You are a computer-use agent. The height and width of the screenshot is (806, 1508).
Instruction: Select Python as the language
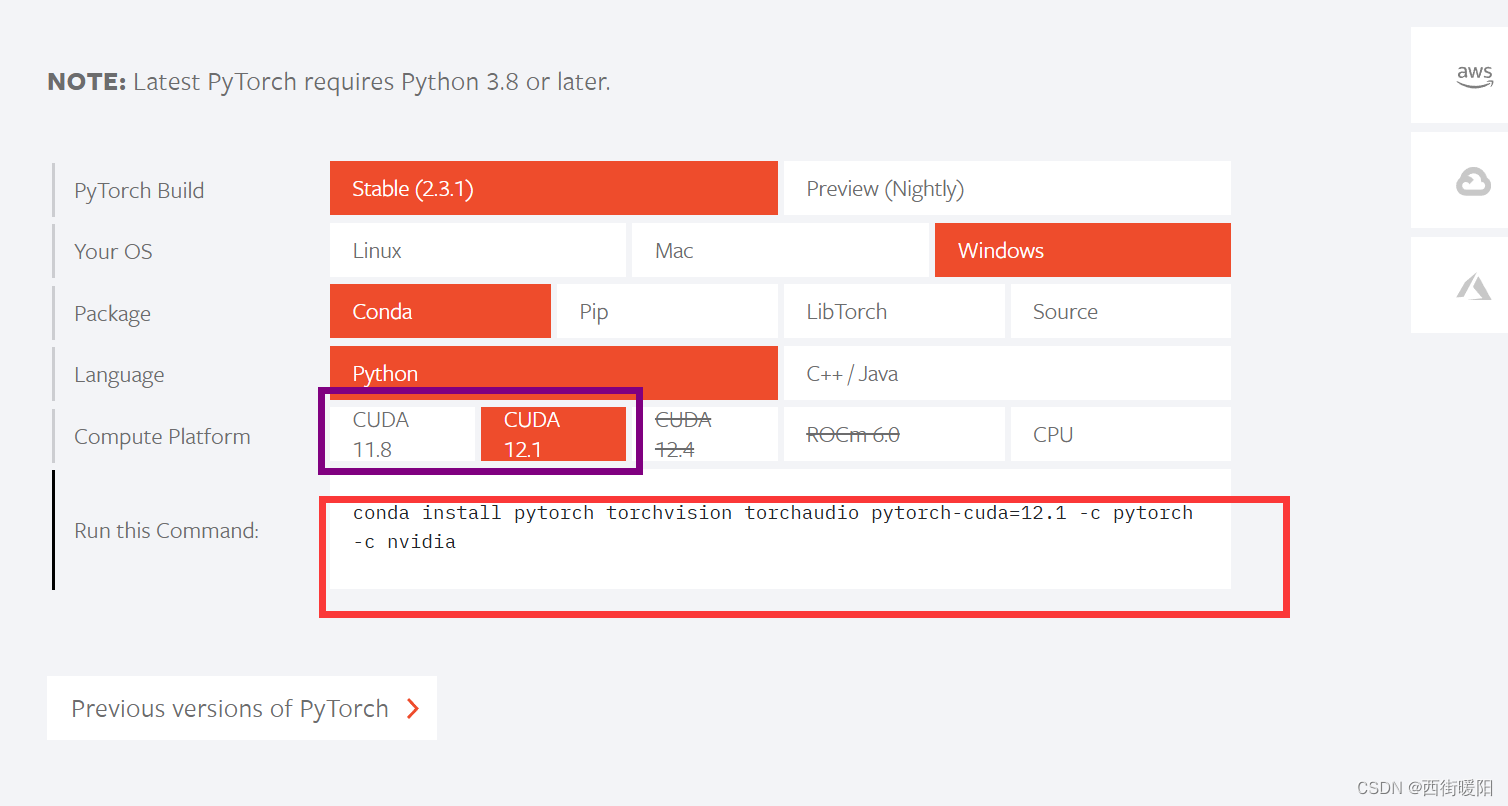[x=554, y=373]
